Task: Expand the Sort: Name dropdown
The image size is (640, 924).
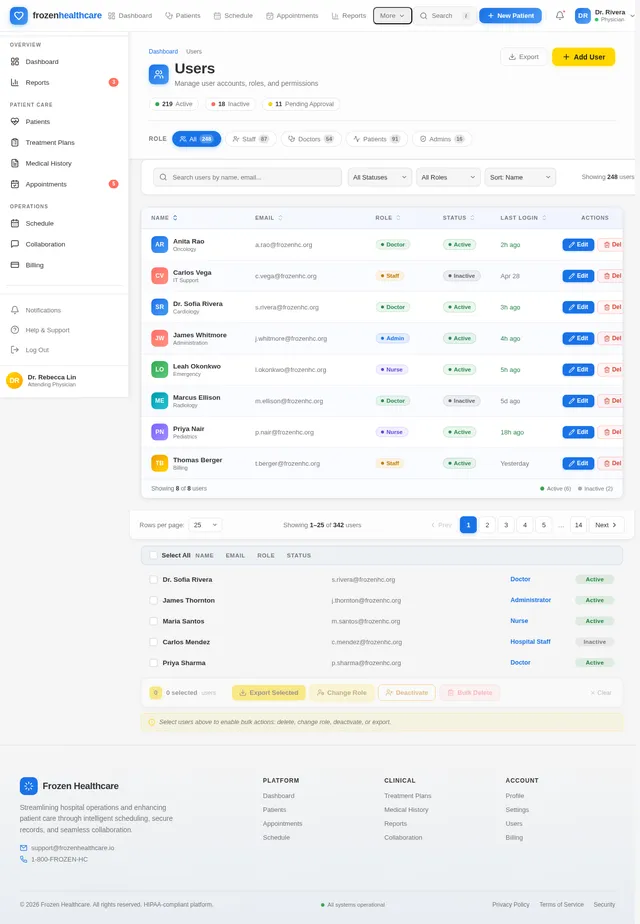Action: coord(520,177)
